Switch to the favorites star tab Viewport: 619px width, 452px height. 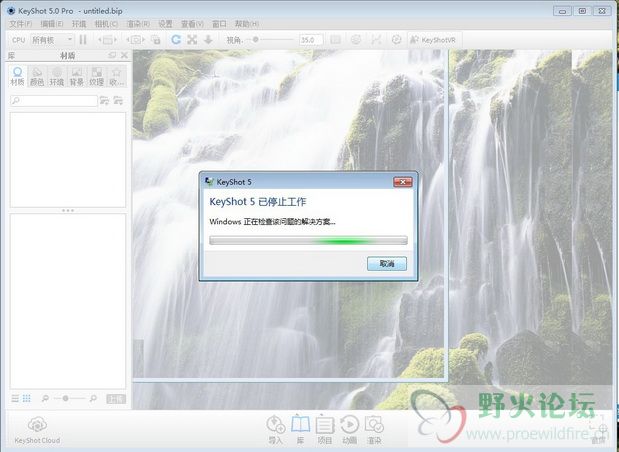tap(116, 76)
